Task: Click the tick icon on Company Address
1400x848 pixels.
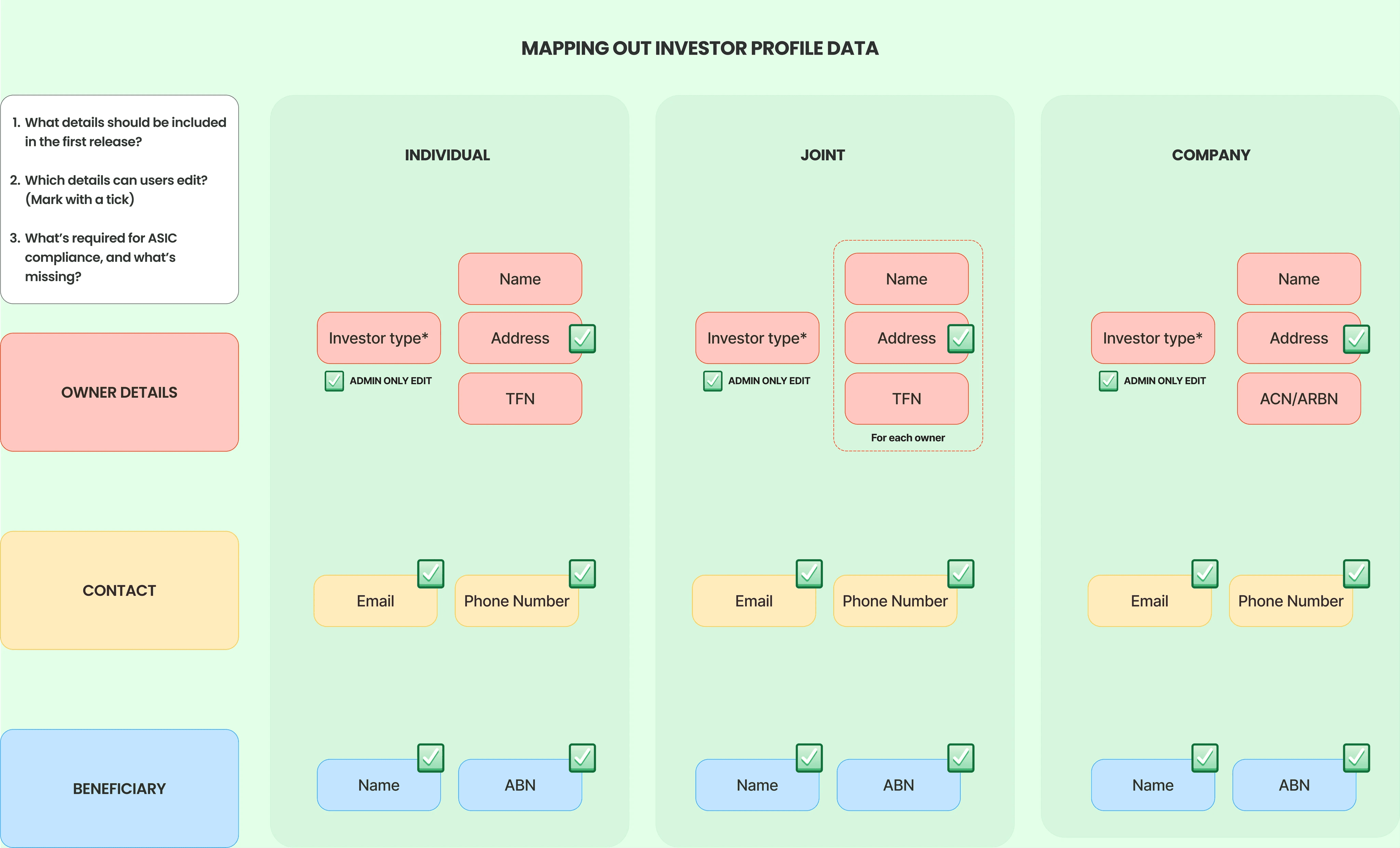Action: pyautogui.click(x=1356, y=339)
